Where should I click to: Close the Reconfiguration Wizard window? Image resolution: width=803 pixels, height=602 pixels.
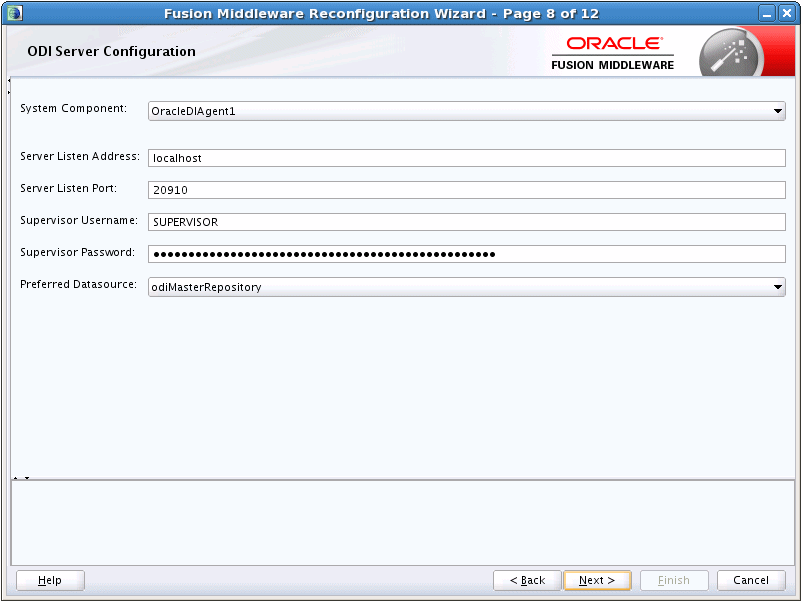[x=787, y=13]
